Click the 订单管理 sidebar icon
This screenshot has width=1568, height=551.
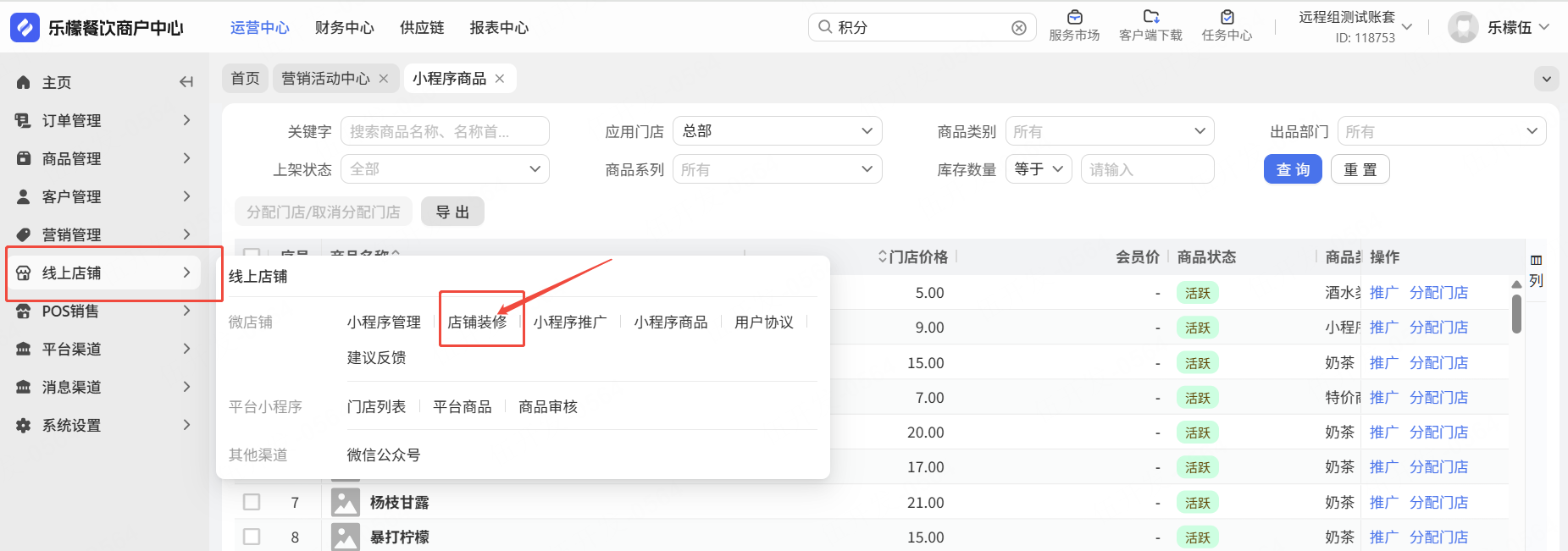click(24, 120)
